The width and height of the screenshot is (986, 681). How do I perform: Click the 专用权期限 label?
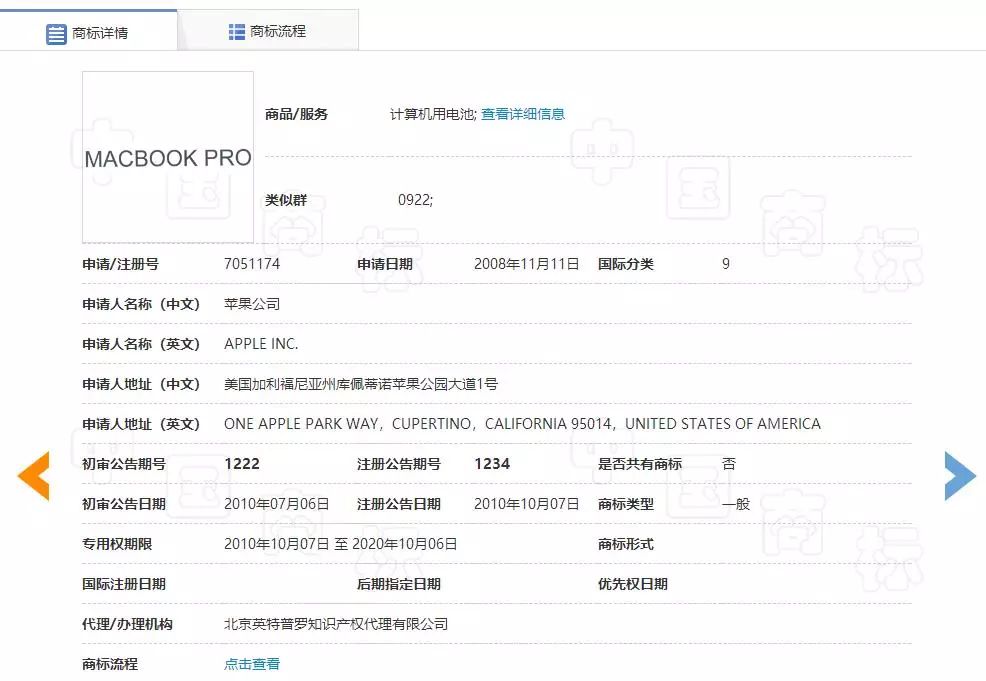[117, 544]
